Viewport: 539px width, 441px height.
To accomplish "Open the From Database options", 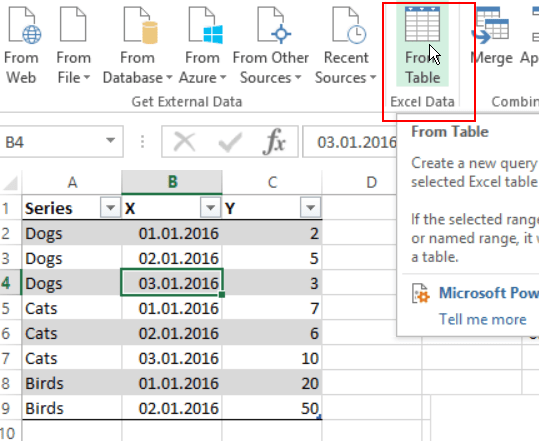I will (138, 45).
